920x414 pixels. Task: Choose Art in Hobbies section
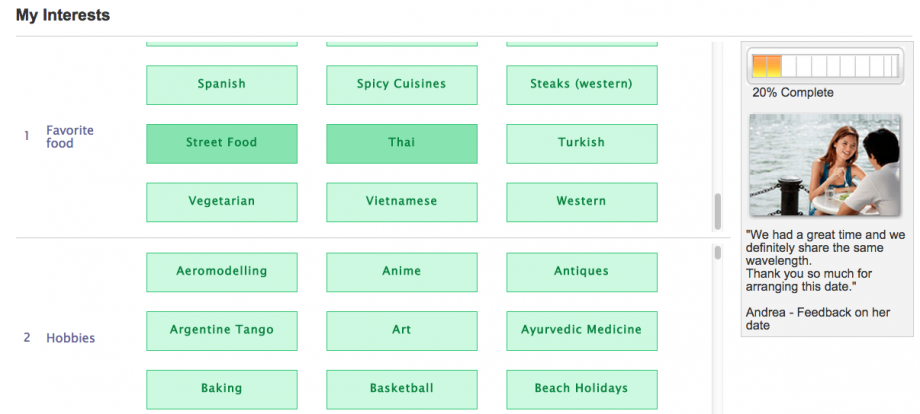[x=401, y=330]
